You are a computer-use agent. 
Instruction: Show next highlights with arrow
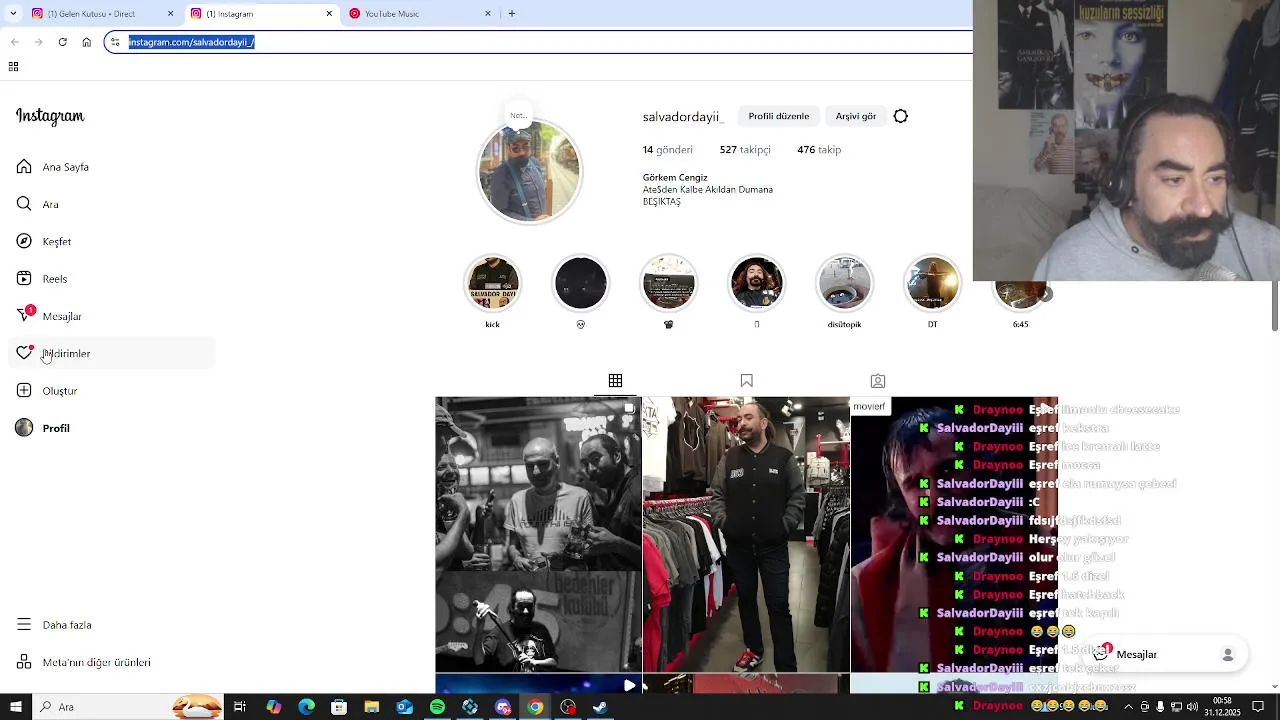click(1045, 294)
